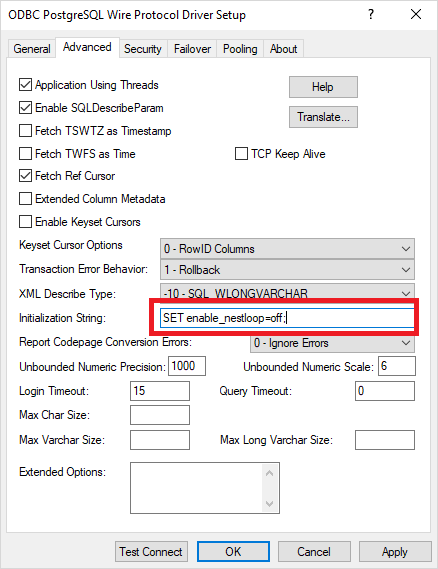This screenshot has height=569, width=438.
Task: Open the Keyset Cursor Options dropdown
Action: tap(287, 249)
